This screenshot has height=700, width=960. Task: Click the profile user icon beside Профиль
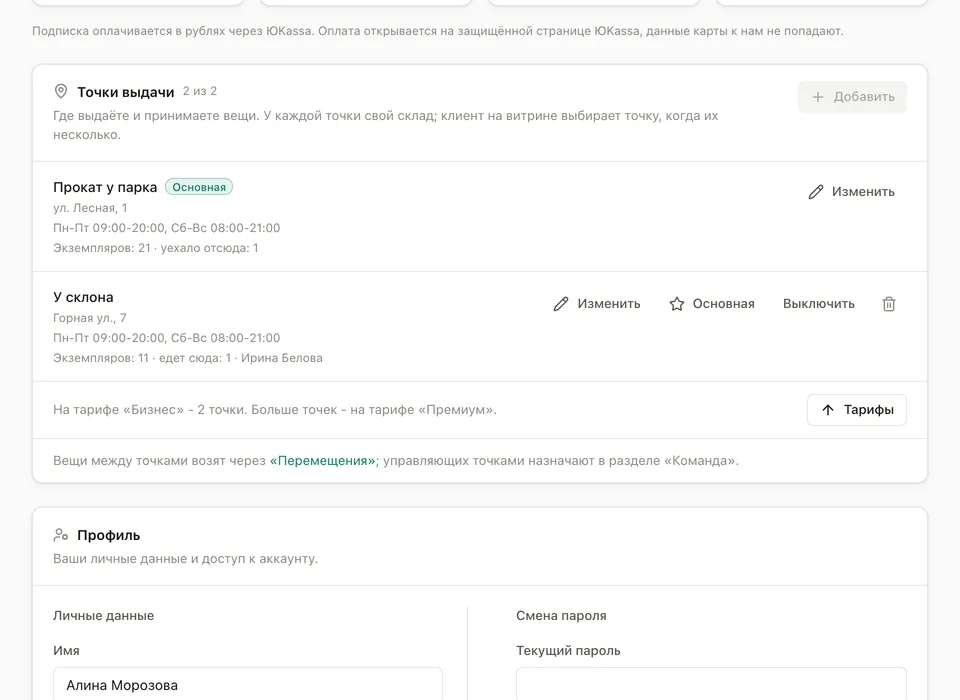pyautogui.click(x=61, y=535)
